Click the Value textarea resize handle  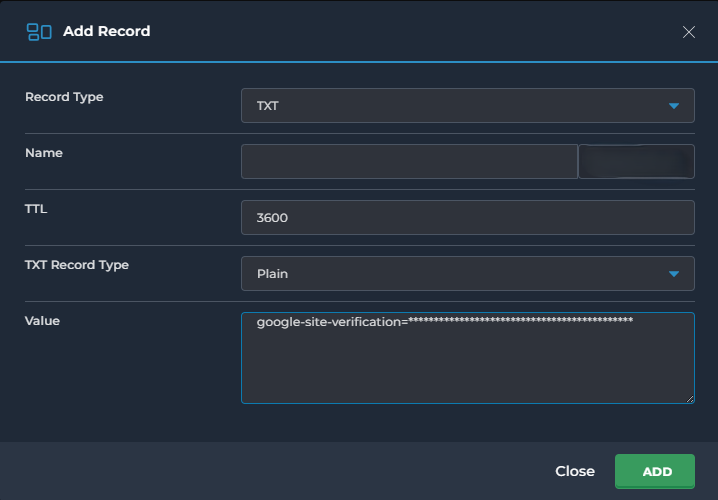pyautogui.click(x=690, y=399)
